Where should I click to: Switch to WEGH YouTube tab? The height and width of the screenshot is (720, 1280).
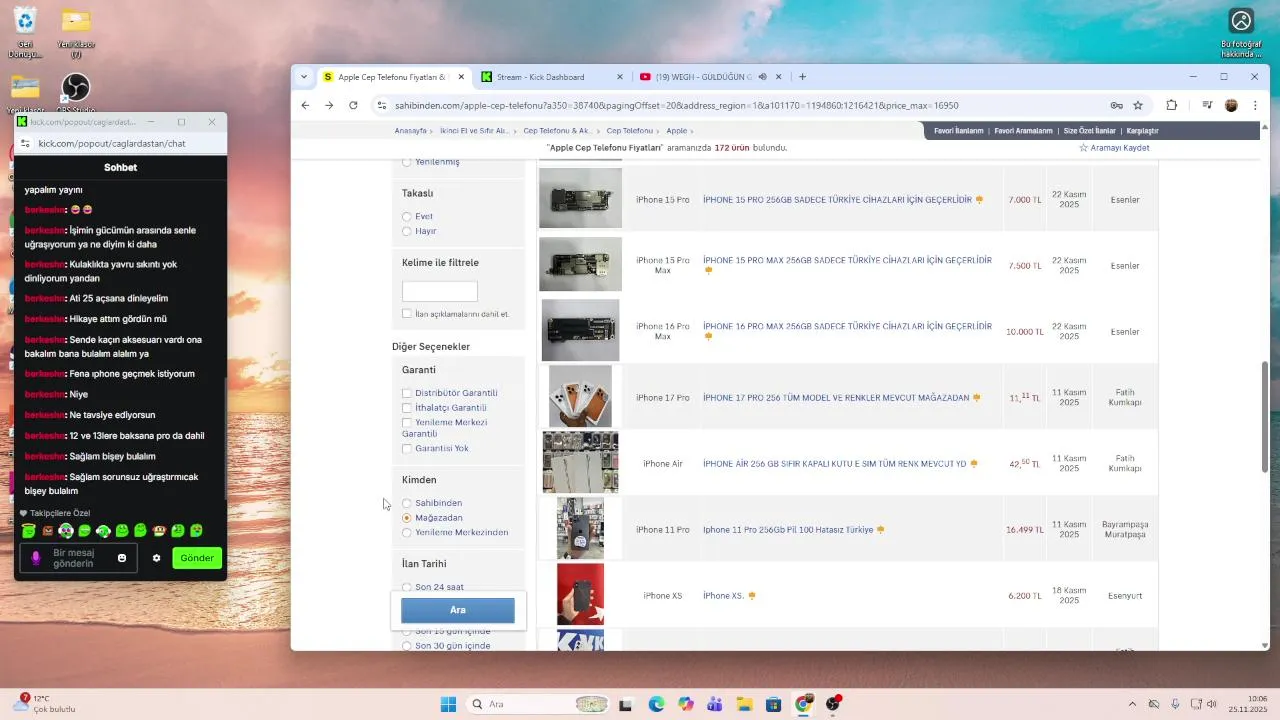tap(705, 77)
